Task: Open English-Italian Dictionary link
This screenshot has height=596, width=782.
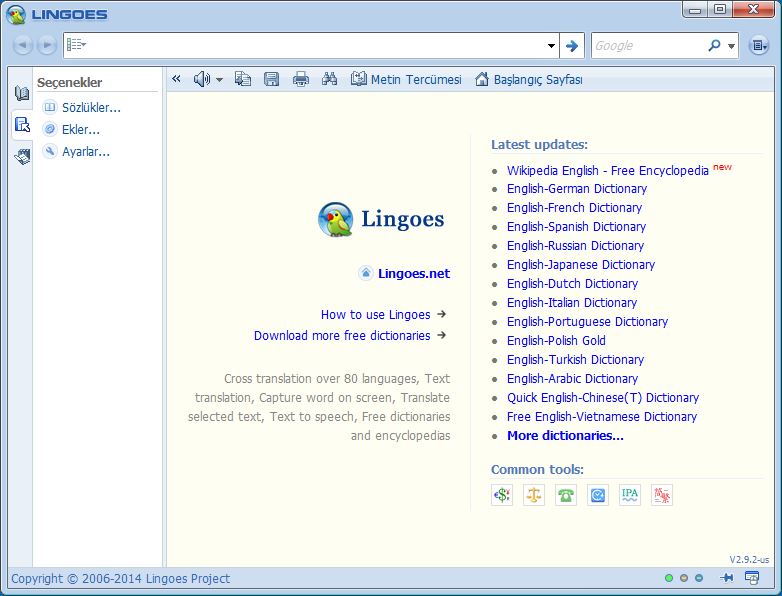Action: click(572, 302)
